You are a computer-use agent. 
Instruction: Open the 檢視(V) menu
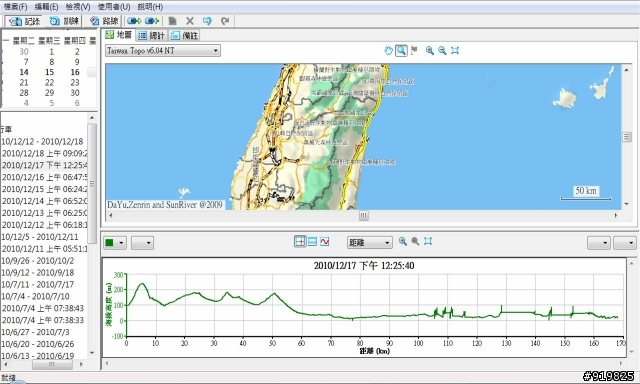click(x=78, y=7)
